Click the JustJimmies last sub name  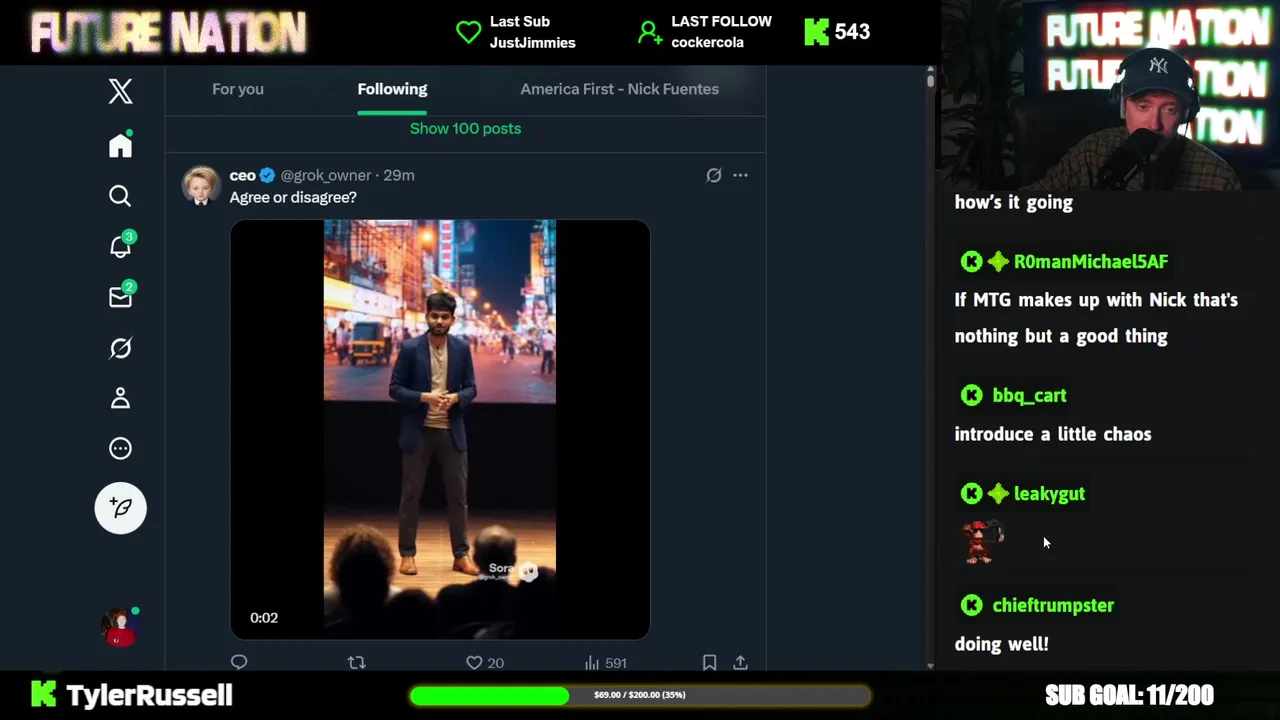[x=532, y=43]
